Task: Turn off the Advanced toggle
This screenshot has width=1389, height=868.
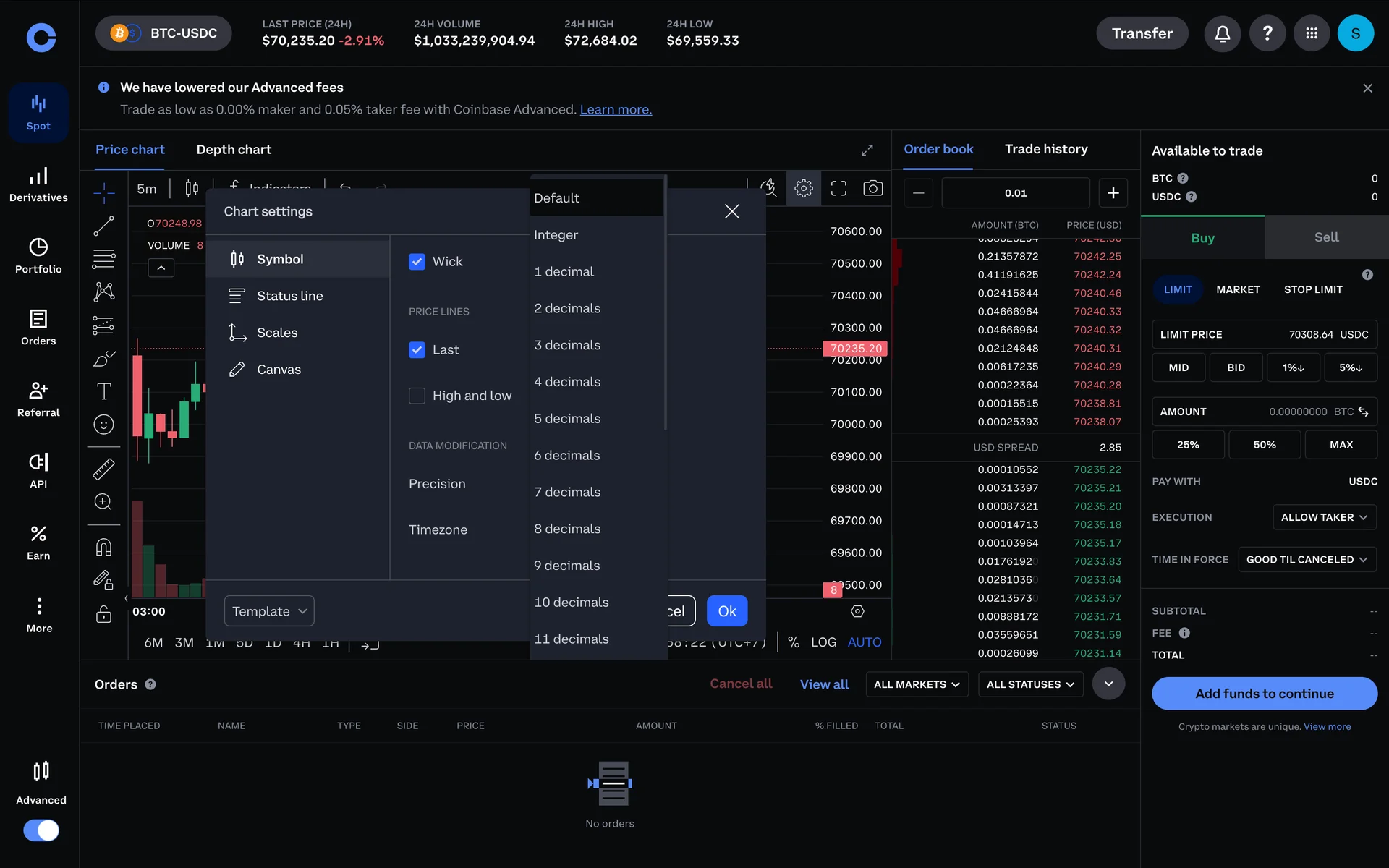Action: 41,830
